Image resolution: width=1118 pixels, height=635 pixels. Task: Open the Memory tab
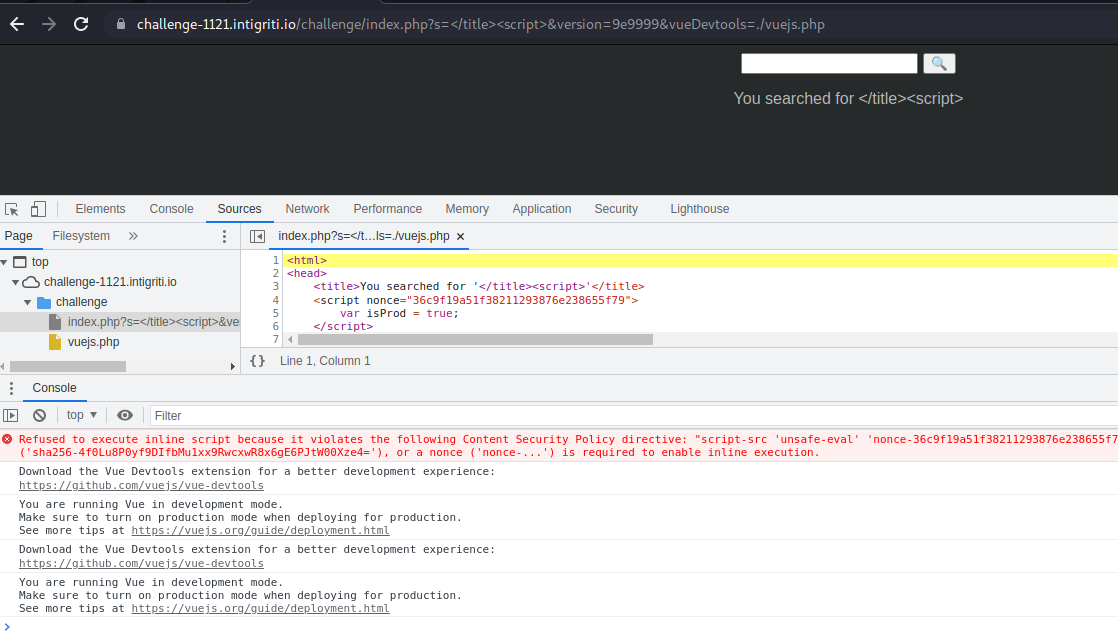pos(467,209)
